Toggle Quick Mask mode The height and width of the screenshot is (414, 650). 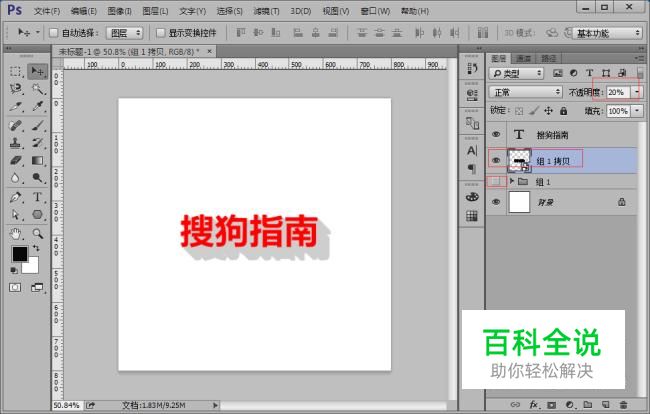pyautogui.click(x=15, y=287)
